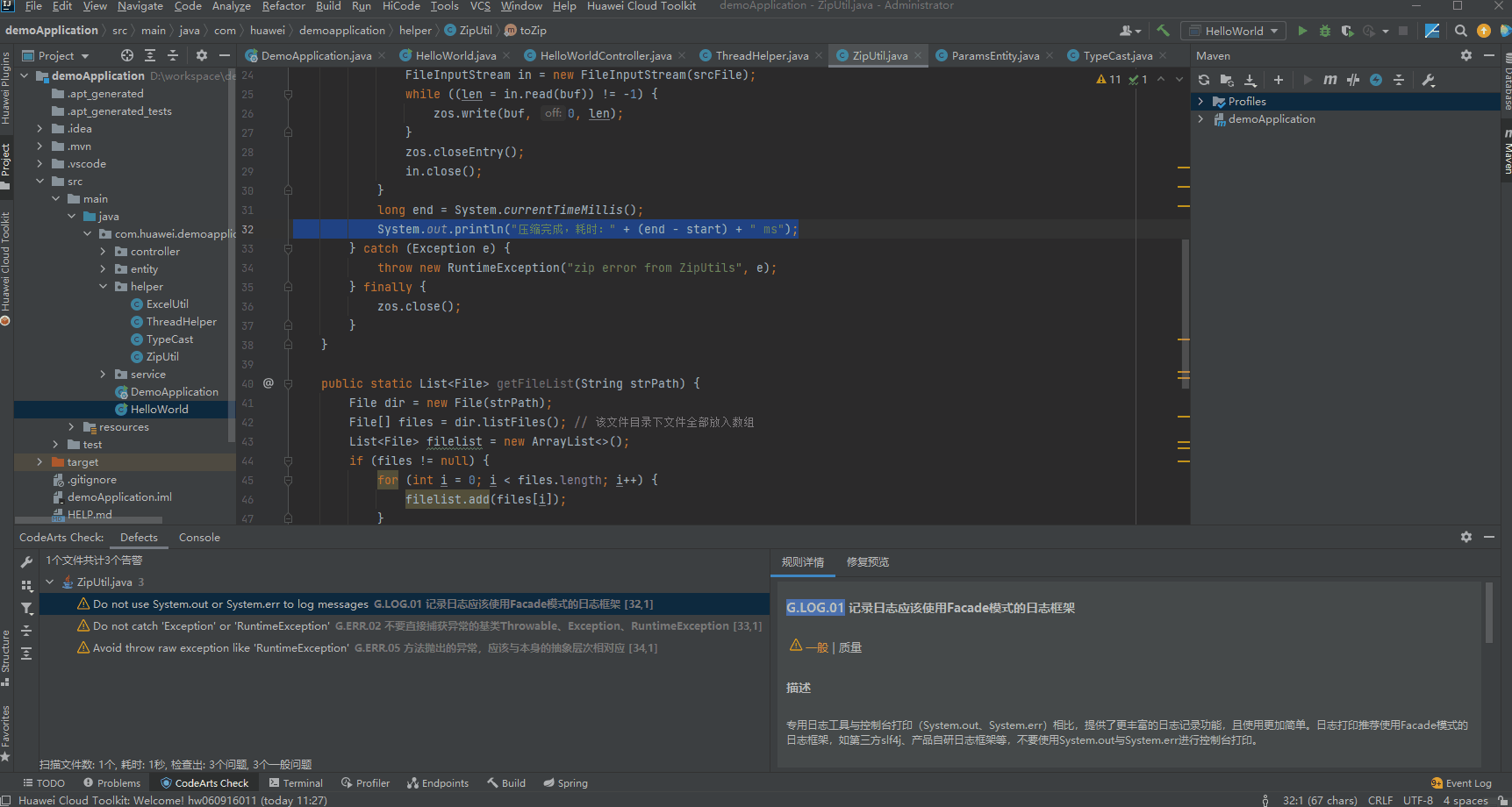Screen dimensions: 1512x807
Task: Open the Event Log
Action: pyautogui.click(x=1460, y=782)
